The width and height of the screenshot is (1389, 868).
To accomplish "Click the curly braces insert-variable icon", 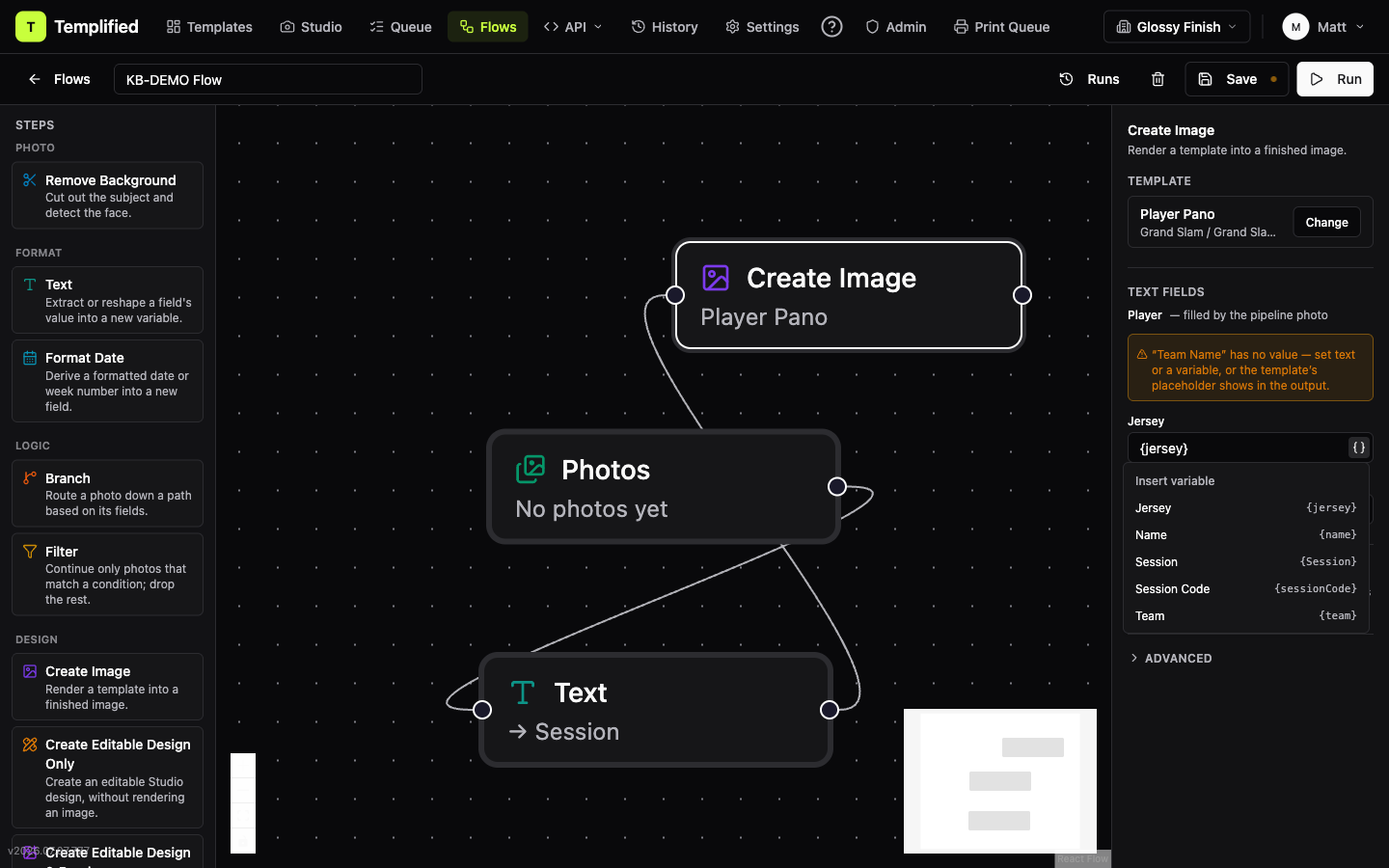I will point(1358,448).
